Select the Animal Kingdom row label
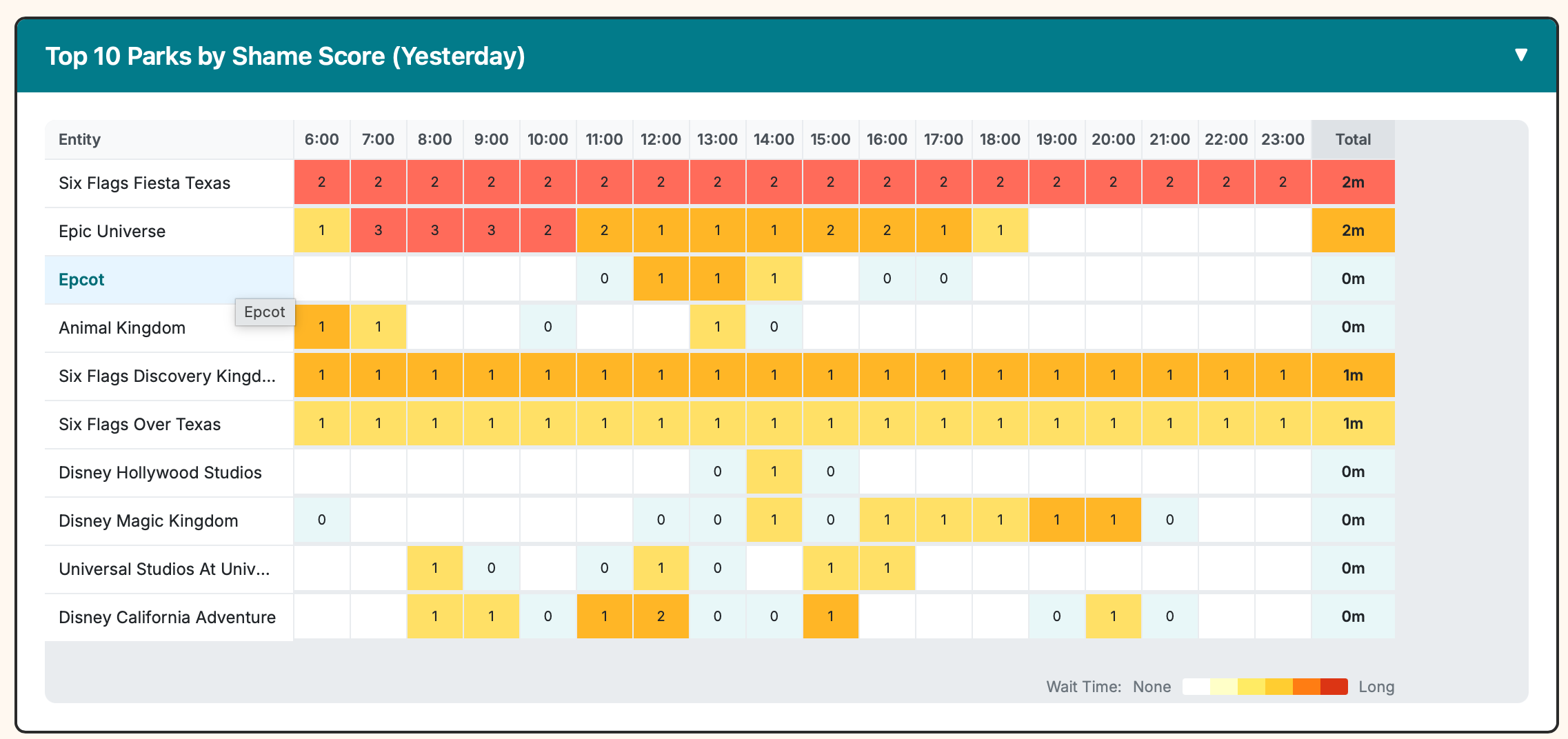The width and height of the screenshot is (1568, 739). click(x=121, y=327)
